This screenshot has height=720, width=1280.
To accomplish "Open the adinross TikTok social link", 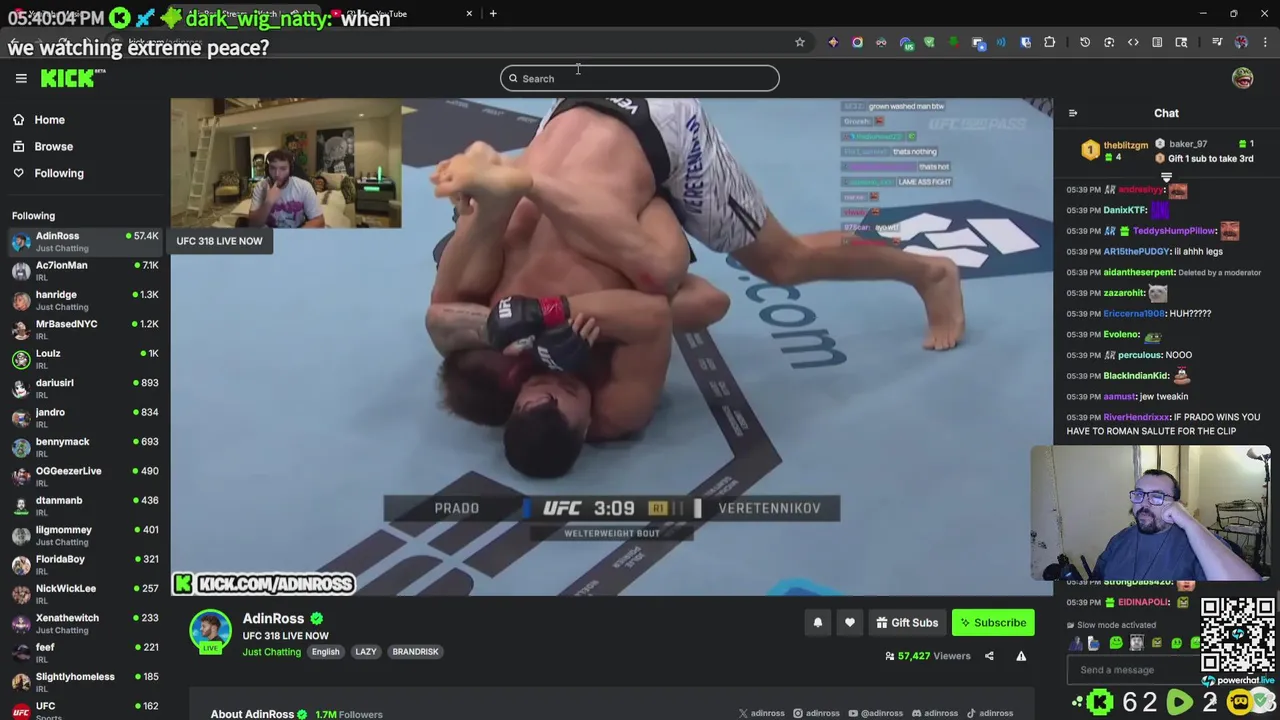I will [x=990, y=713].
